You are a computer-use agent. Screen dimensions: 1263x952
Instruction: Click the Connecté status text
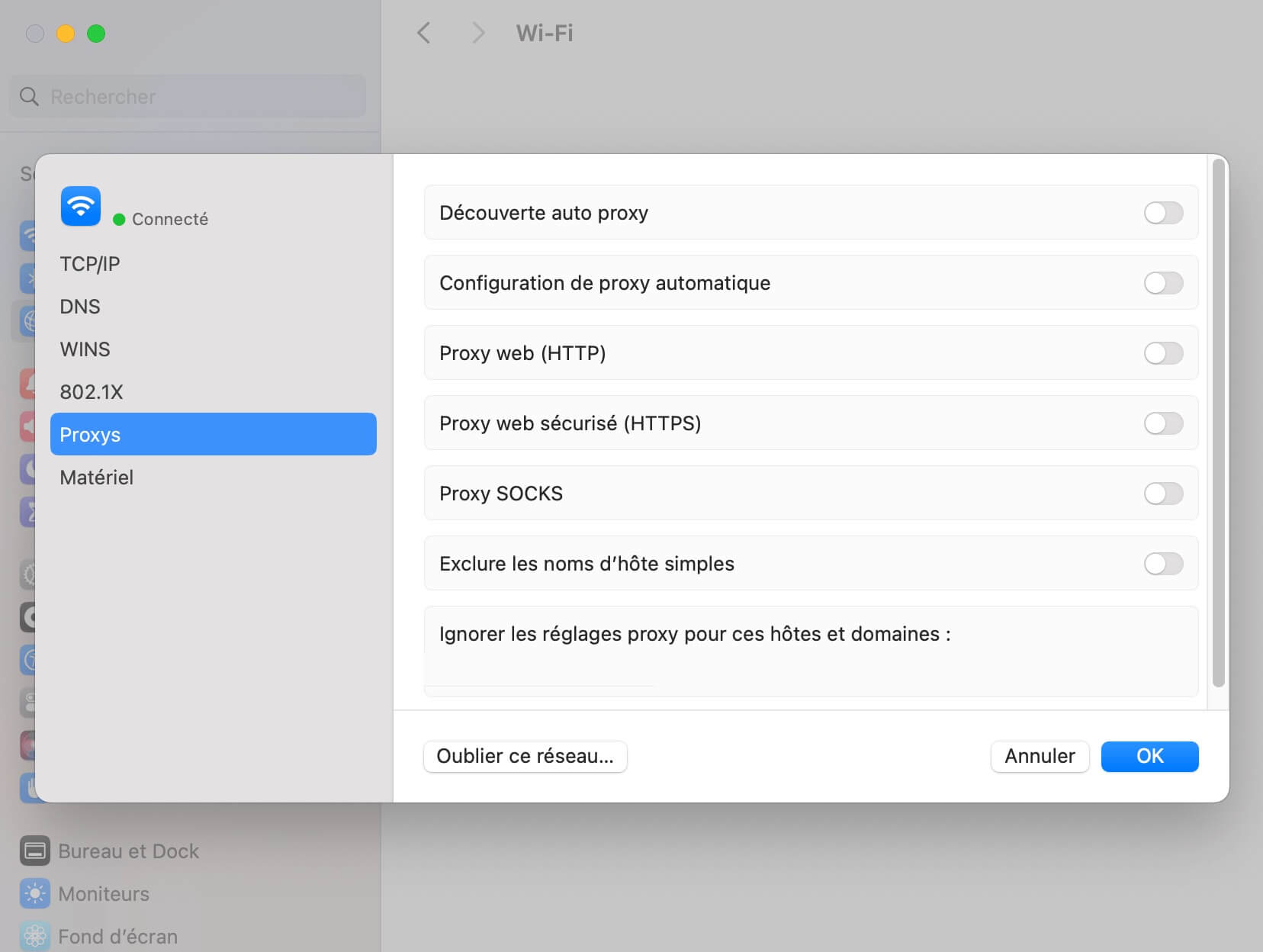click(x=170, y=220)
